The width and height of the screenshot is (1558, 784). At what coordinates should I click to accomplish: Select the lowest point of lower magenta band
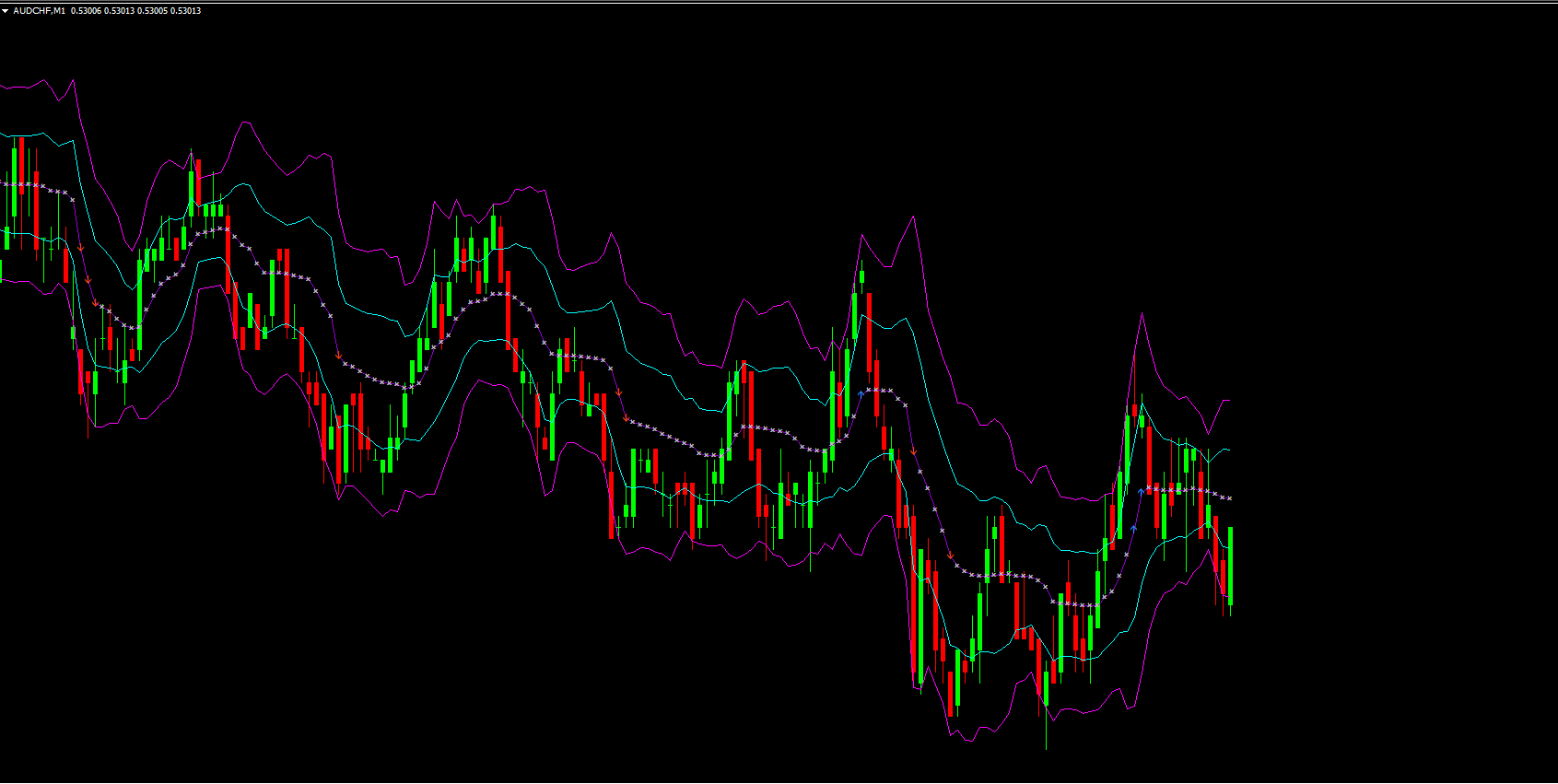pyautogui.click(x=969, y=742)
